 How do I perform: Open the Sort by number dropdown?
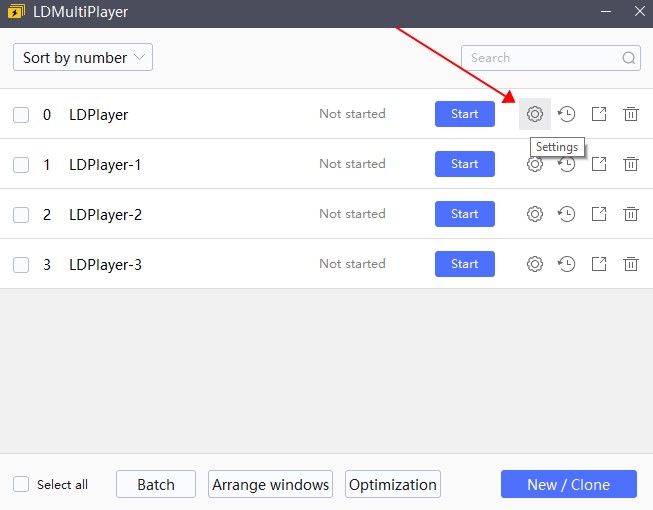coord(83,57)
